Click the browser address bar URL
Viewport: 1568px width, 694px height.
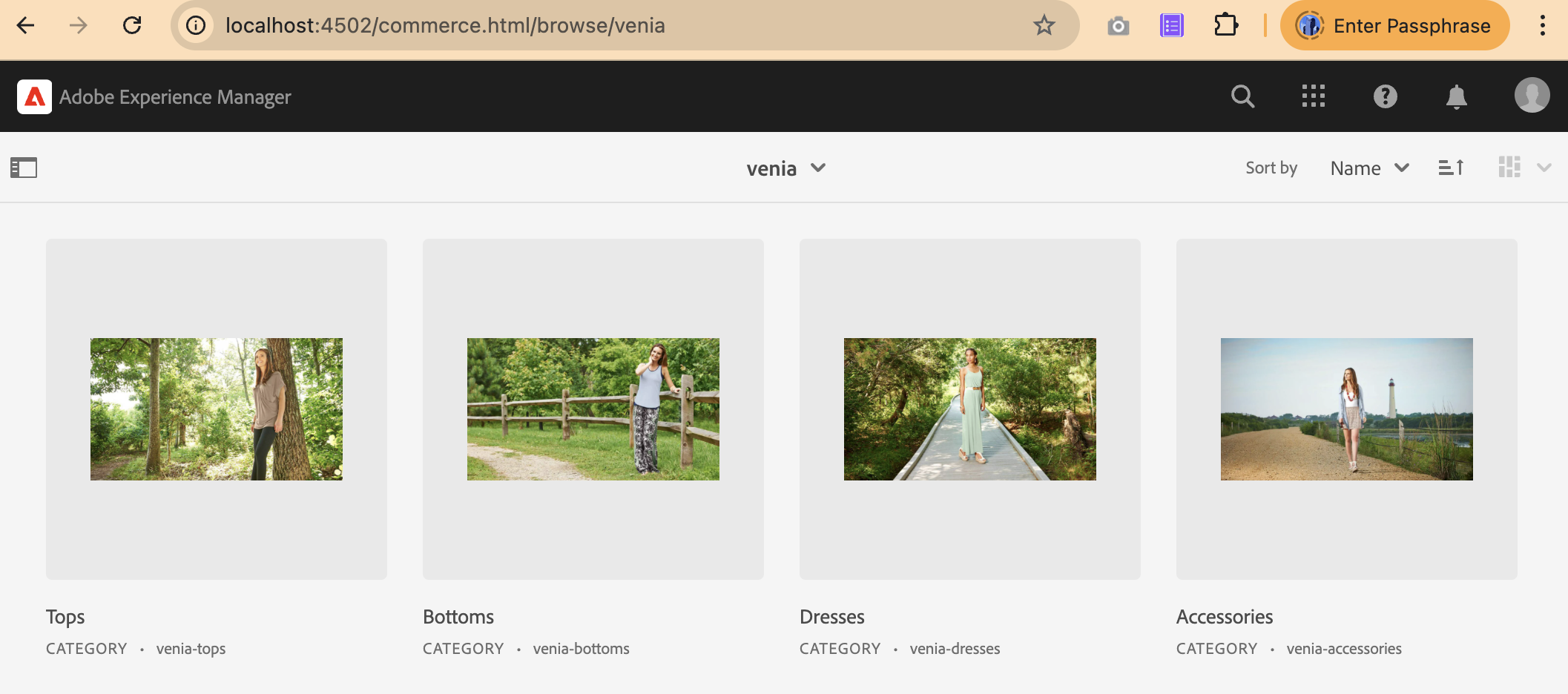(445, 26)
